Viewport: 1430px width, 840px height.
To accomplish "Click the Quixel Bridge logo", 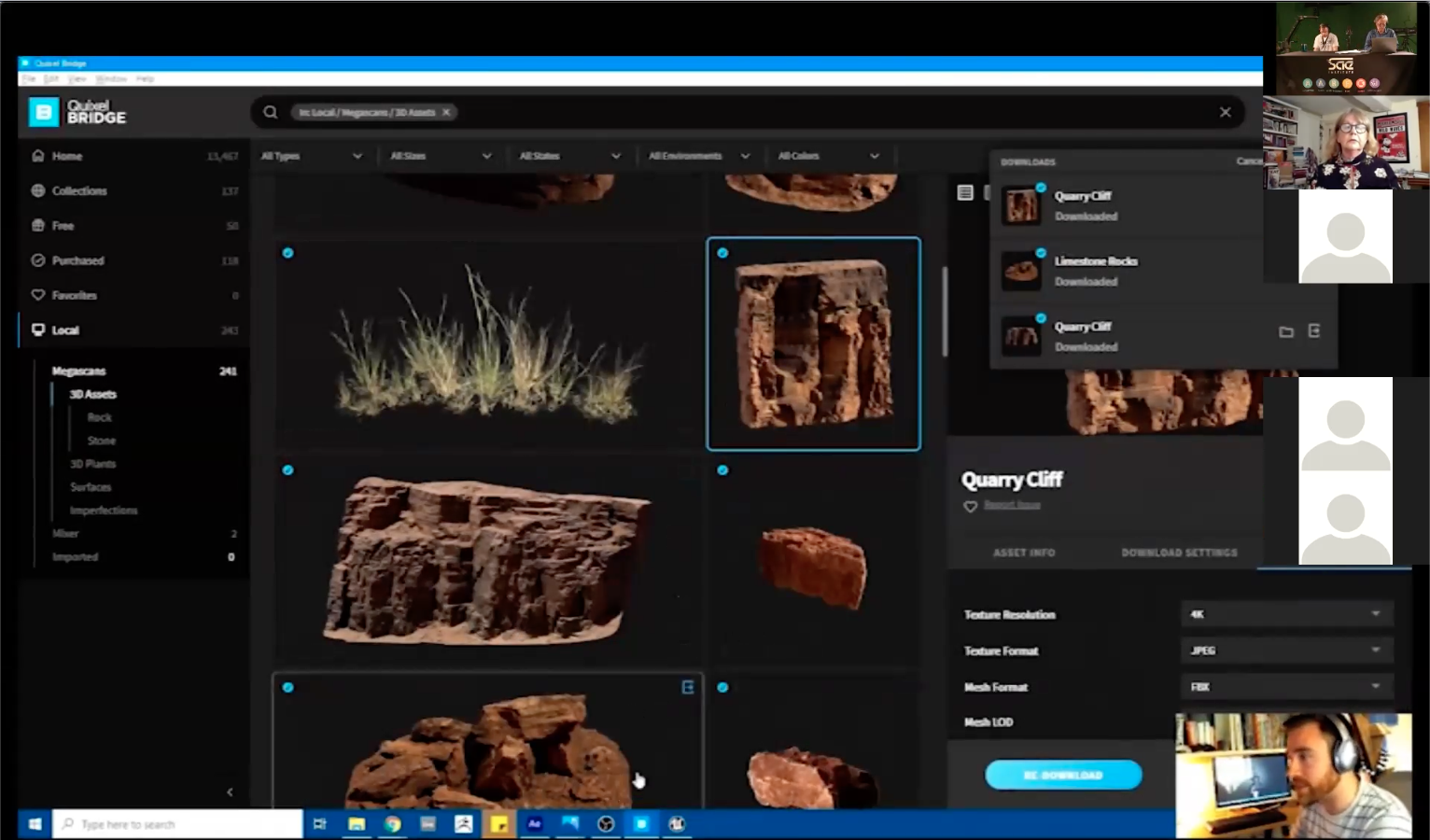I will pyautogui.click(x=77, y=112).
